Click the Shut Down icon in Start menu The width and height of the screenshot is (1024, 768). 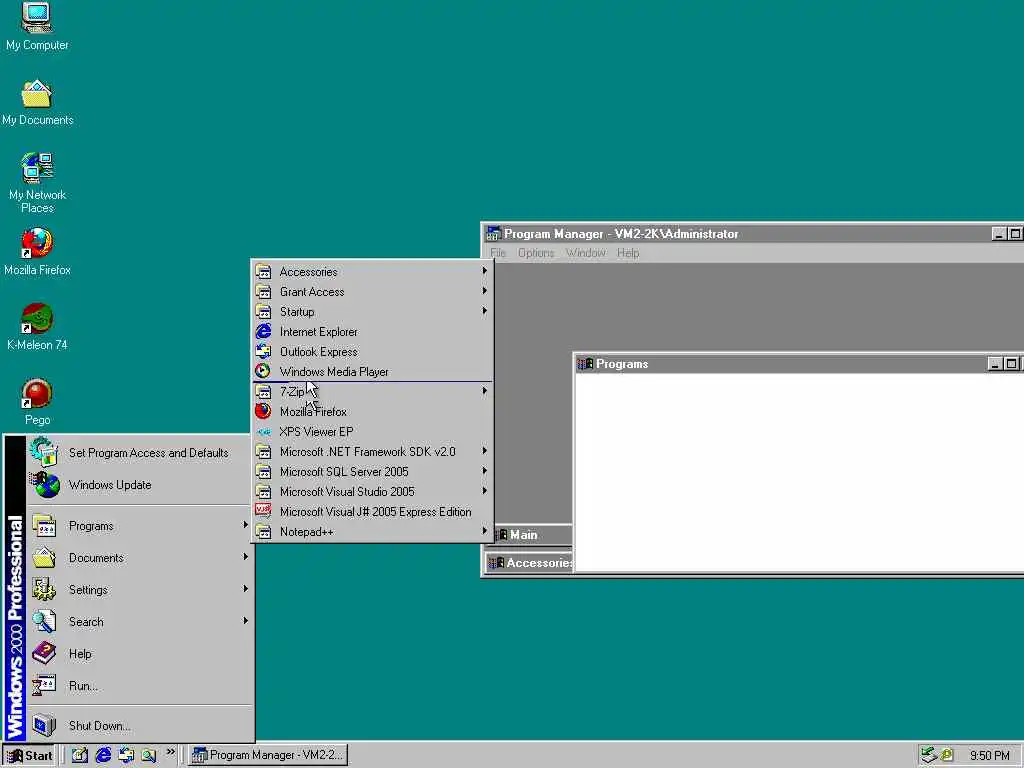(x=44, y=725)
